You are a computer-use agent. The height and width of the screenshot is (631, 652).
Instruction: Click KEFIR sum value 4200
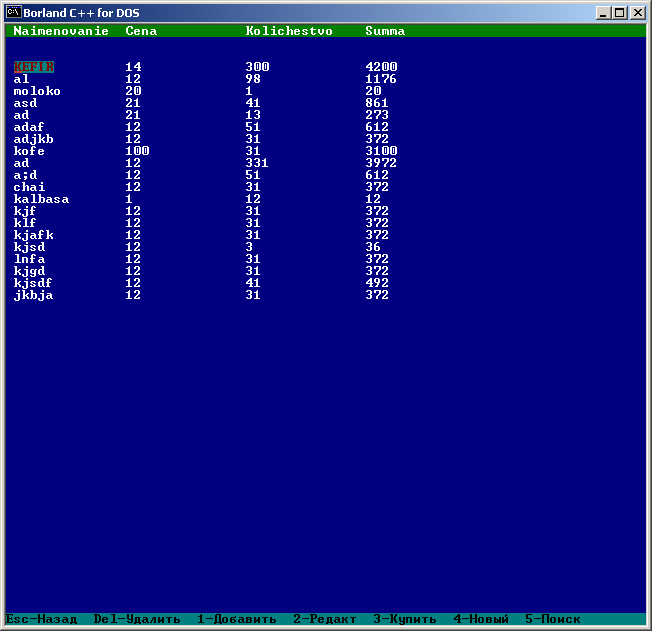pyautogui.click(x=381, y=67)
